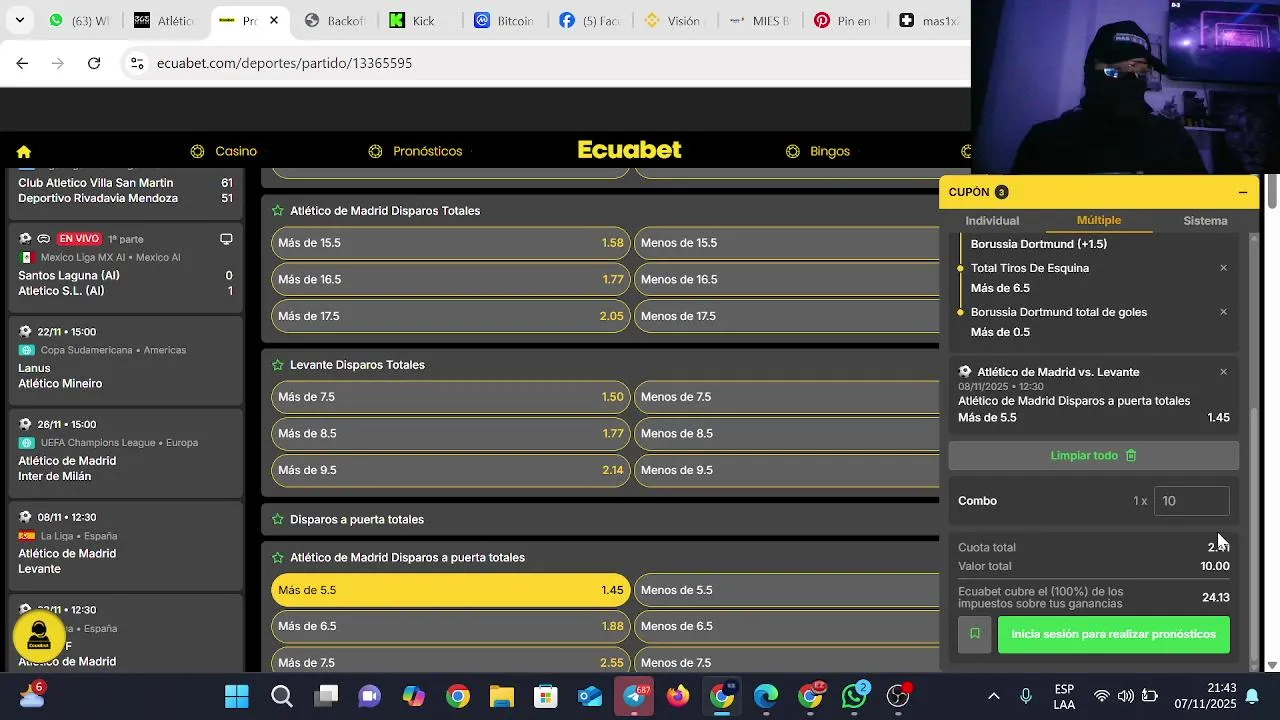1280x720 pixels.
Task: Favorite the Disparos a puerta totales header
Action: pyautogui.click(x=277, y=519)
